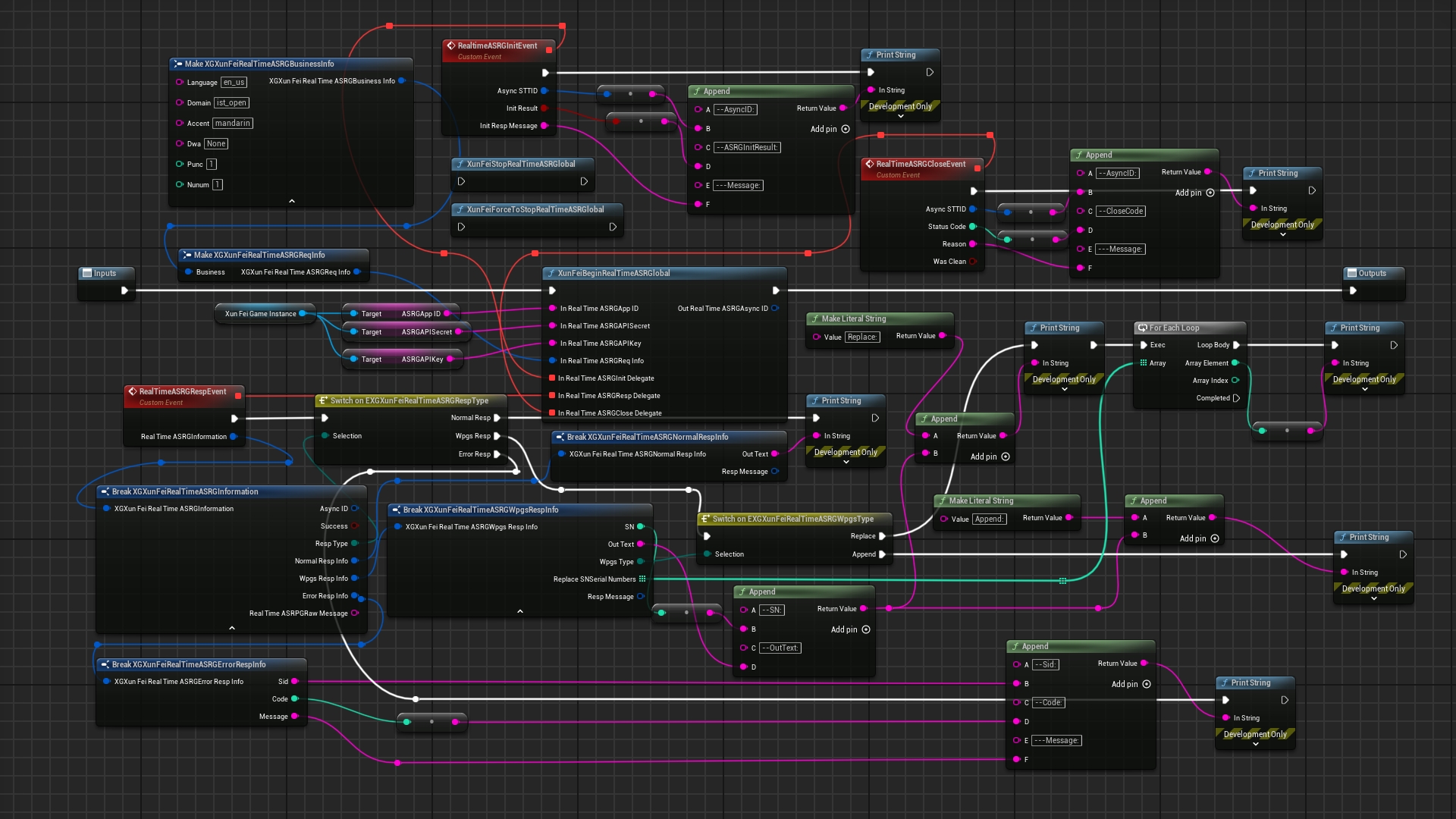The height and width of the screenshot is (819, 1456).
Task: Click the Loop Body exec pin
Action: (x=1236, y=345)
